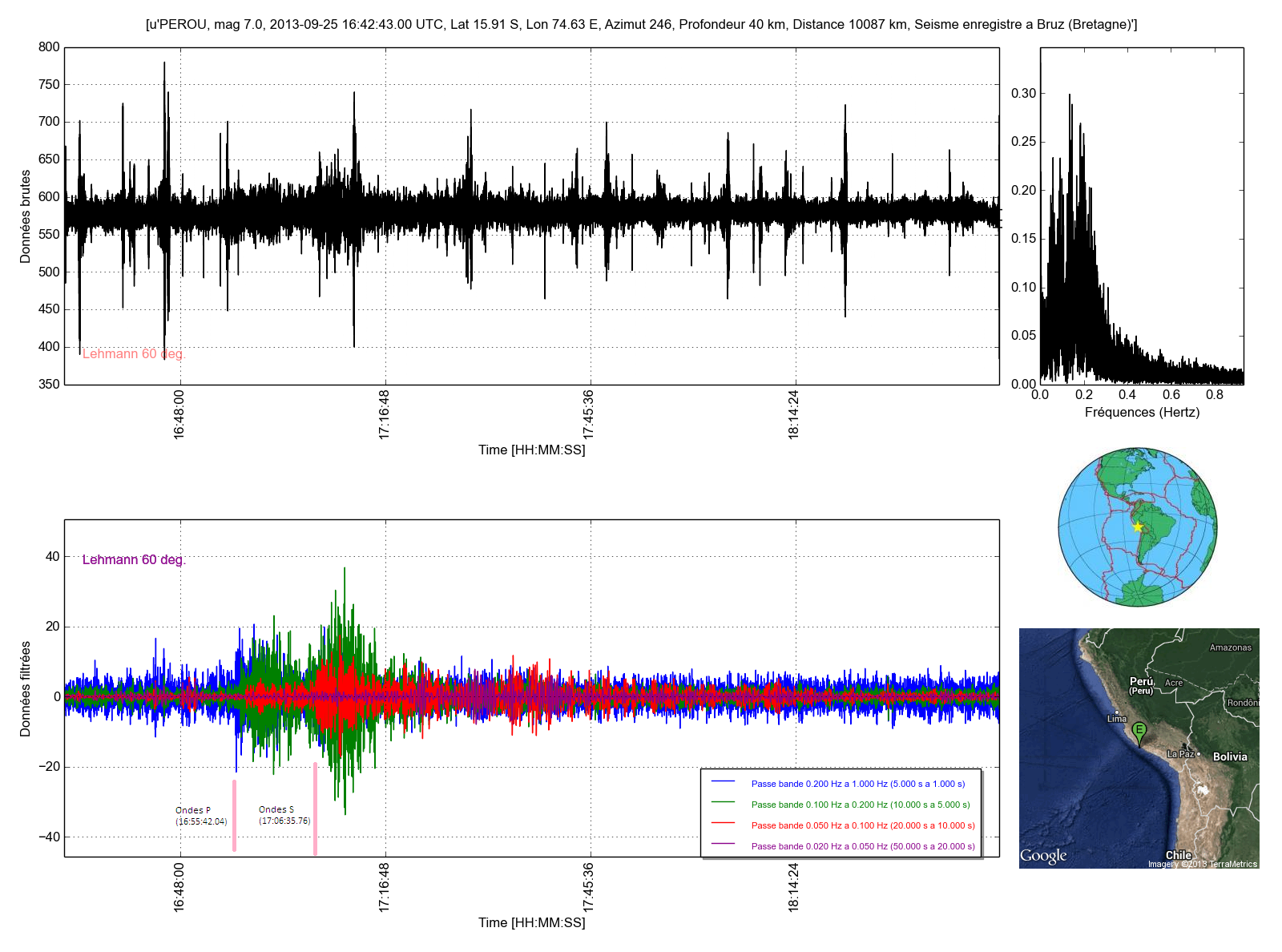The image size is (1282, 952).
Task: Click the pink Ondes P arrival marker line
Action: (x=234, y=816)
